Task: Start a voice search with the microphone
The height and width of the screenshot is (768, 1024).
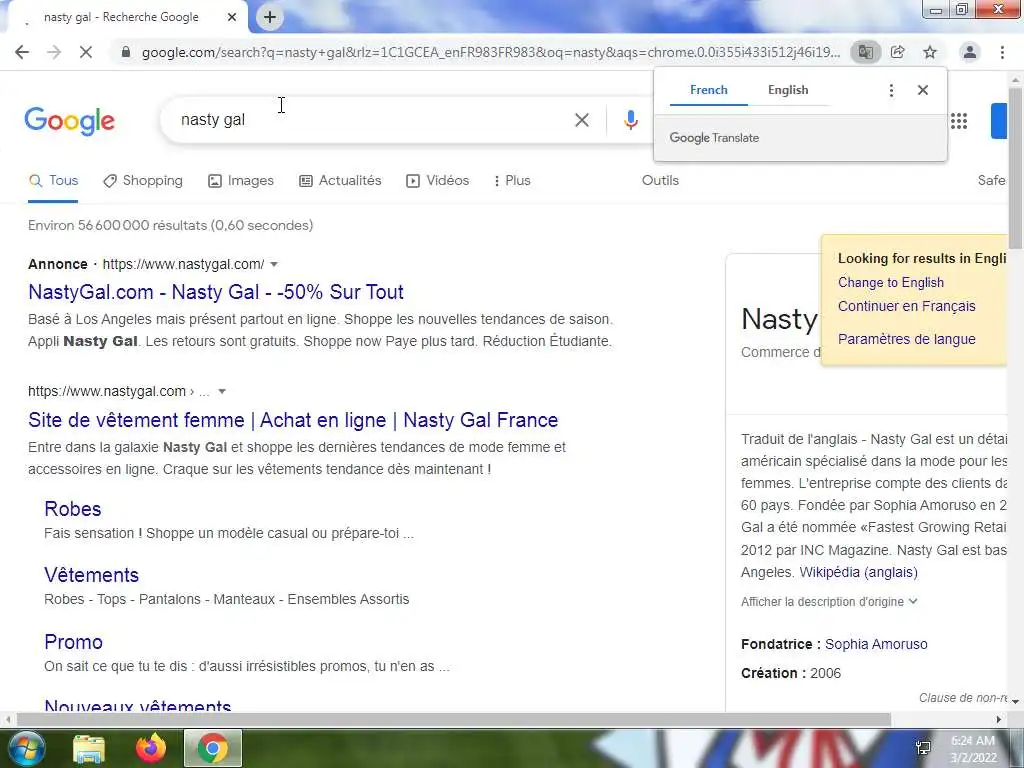Action: [x=630, y=120]
